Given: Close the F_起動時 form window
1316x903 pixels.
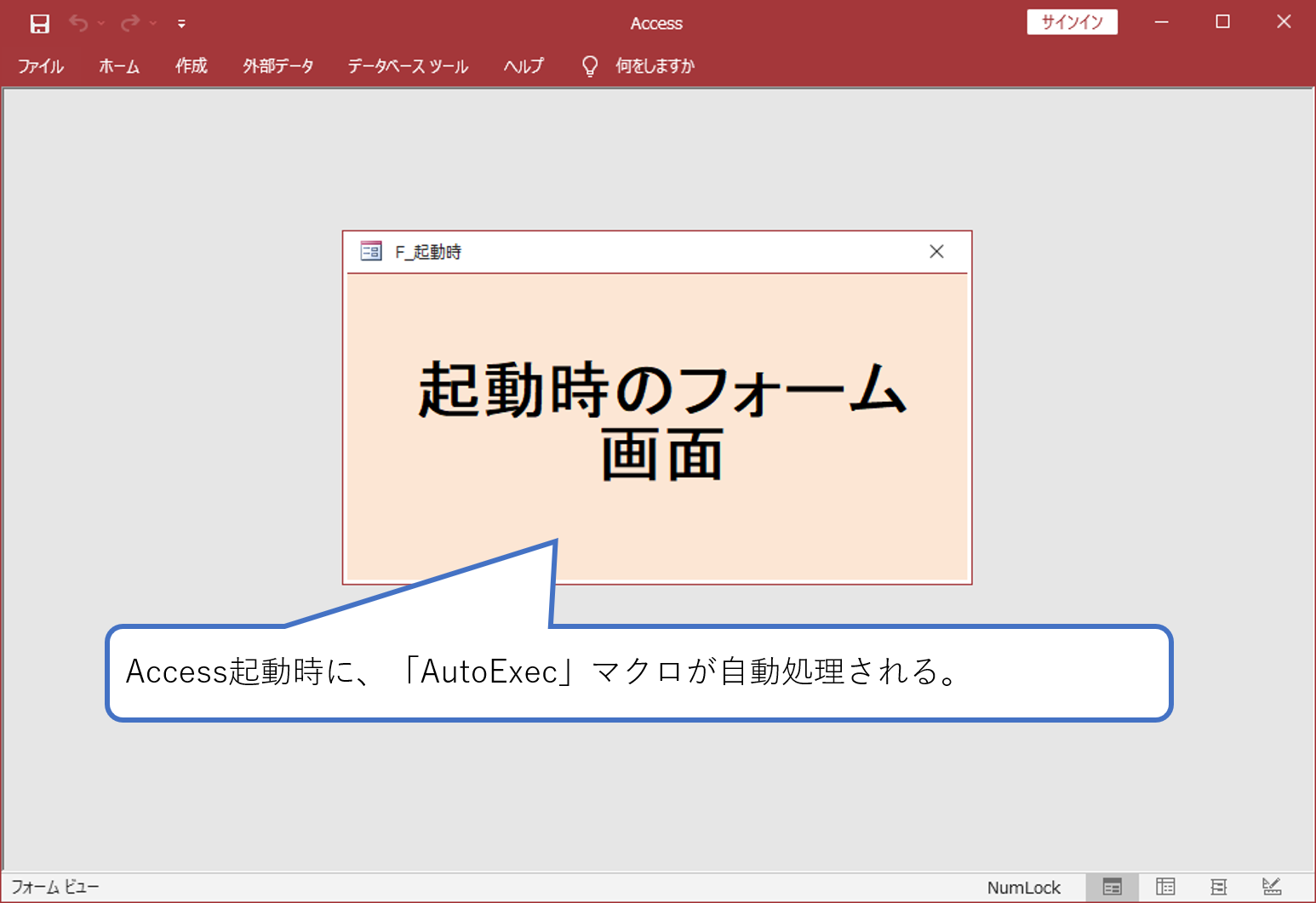Looking at the screenshot, I should pos(936,251).
